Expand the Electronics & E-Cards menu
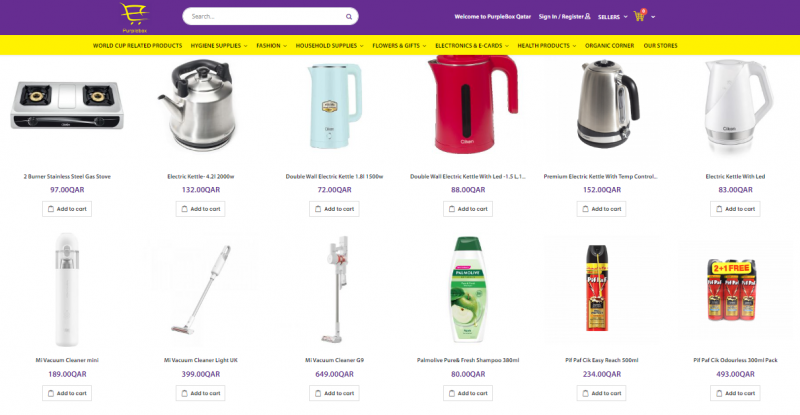 [x=472, y=45]
